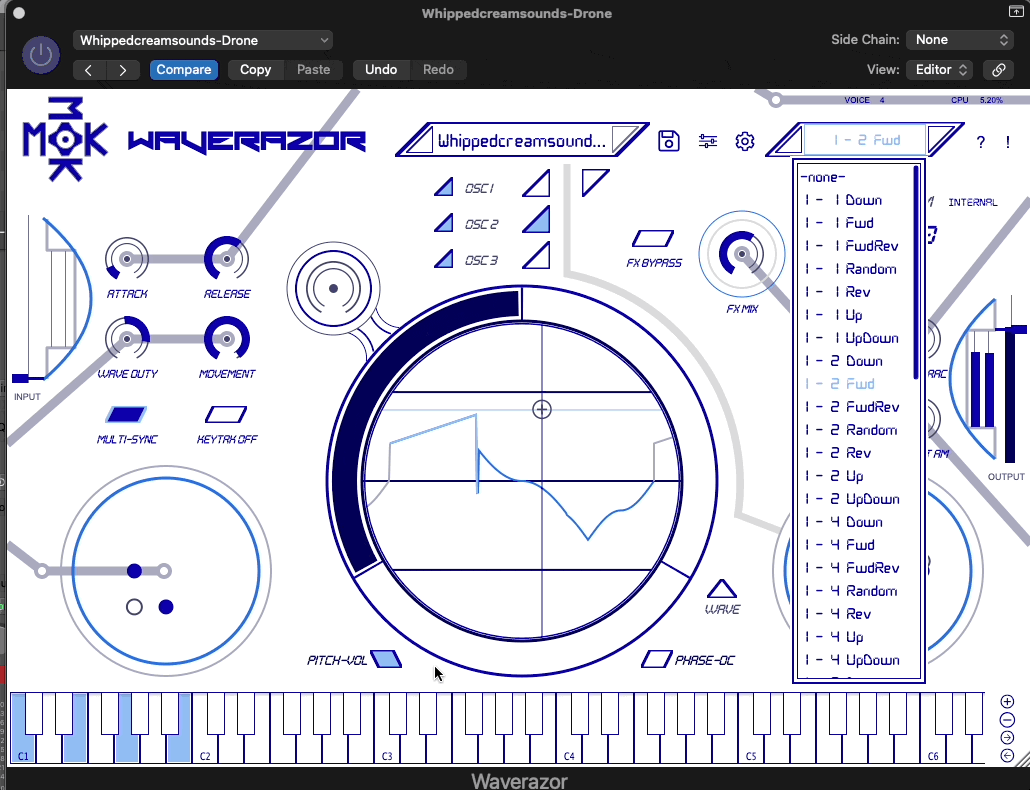Go to previous preset arrow in header

89,70
